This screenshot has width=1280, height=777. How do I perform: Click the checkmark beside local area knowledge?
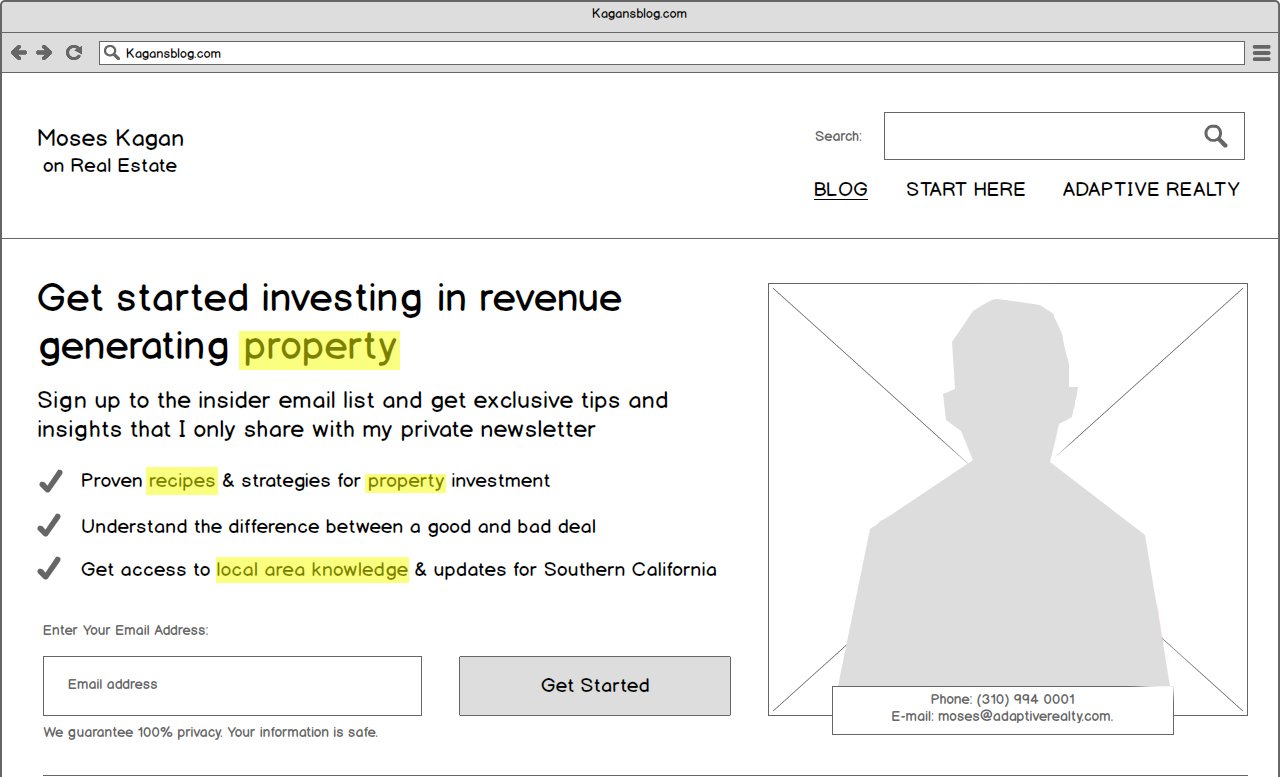[50, 569]
